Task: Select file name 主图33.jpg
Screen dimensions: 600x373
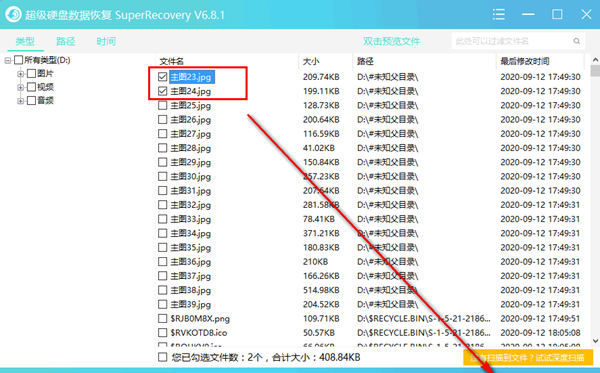Action: click(191, 219)
